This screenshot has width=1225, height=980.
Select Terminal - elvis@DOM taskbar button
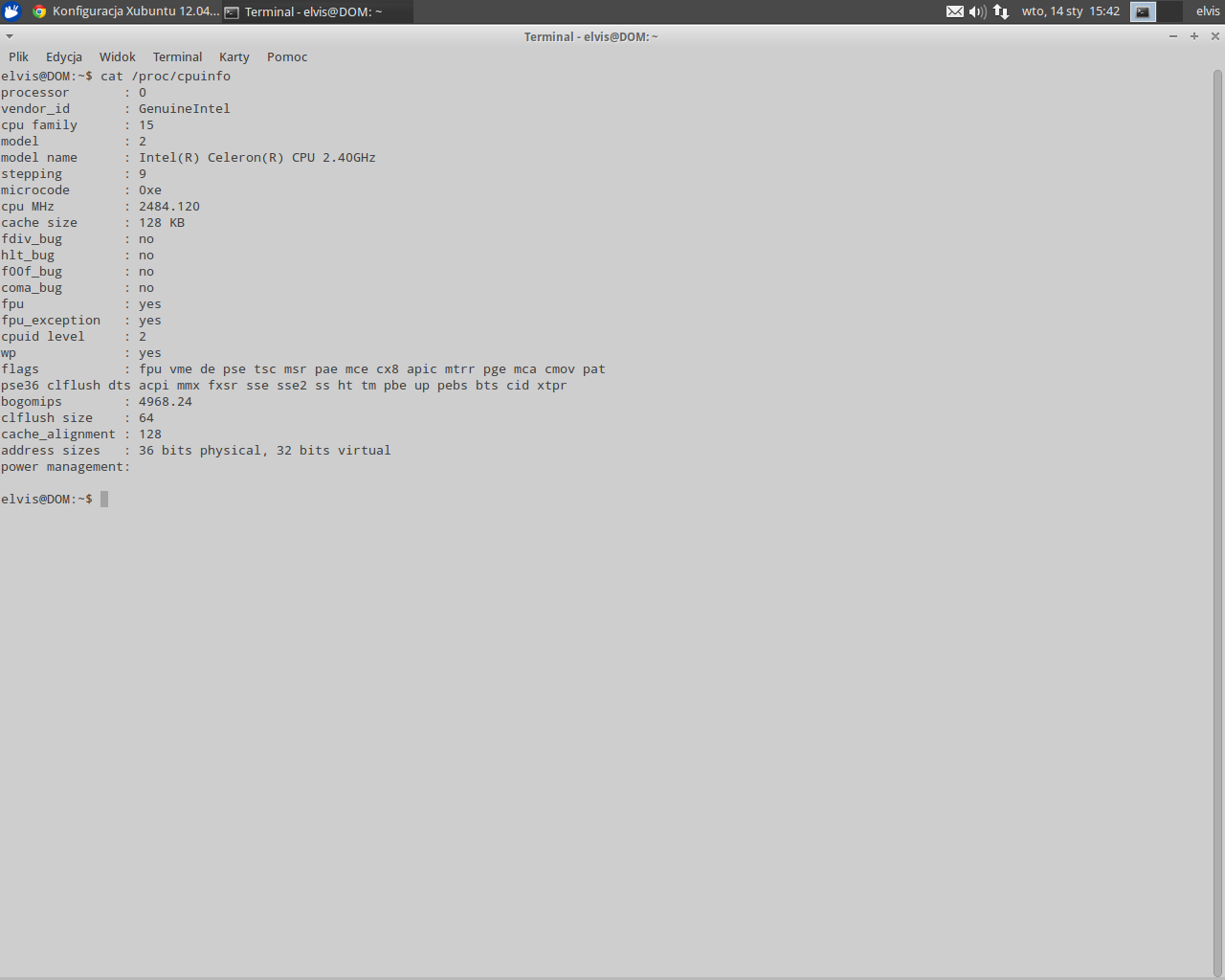pos(318,11)
